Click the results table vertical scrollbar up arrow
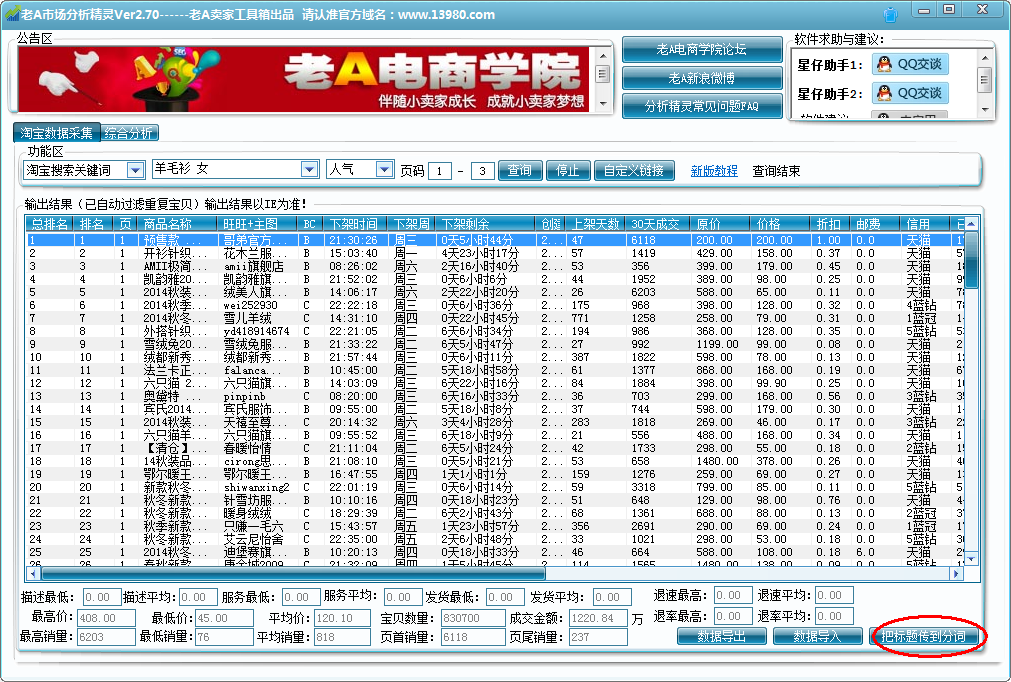Image resolution: width=1011 pixels, height=682 pixels. coord(972,224)
